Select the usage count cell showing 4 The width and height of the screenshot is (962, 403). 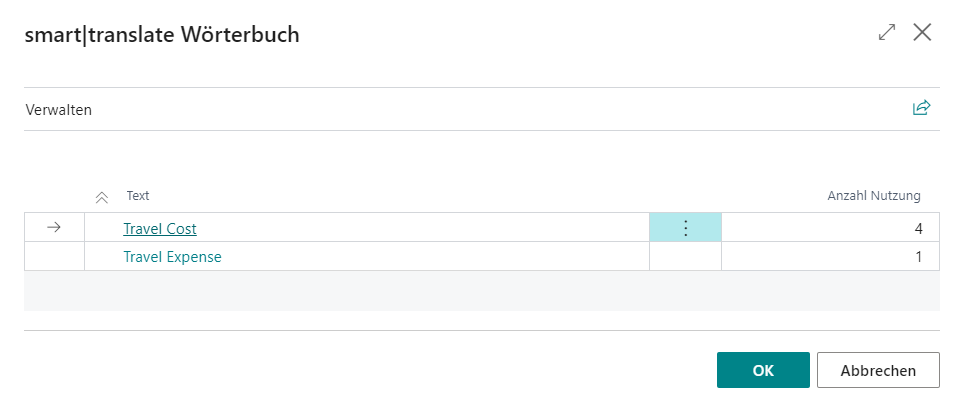point(830,229)
